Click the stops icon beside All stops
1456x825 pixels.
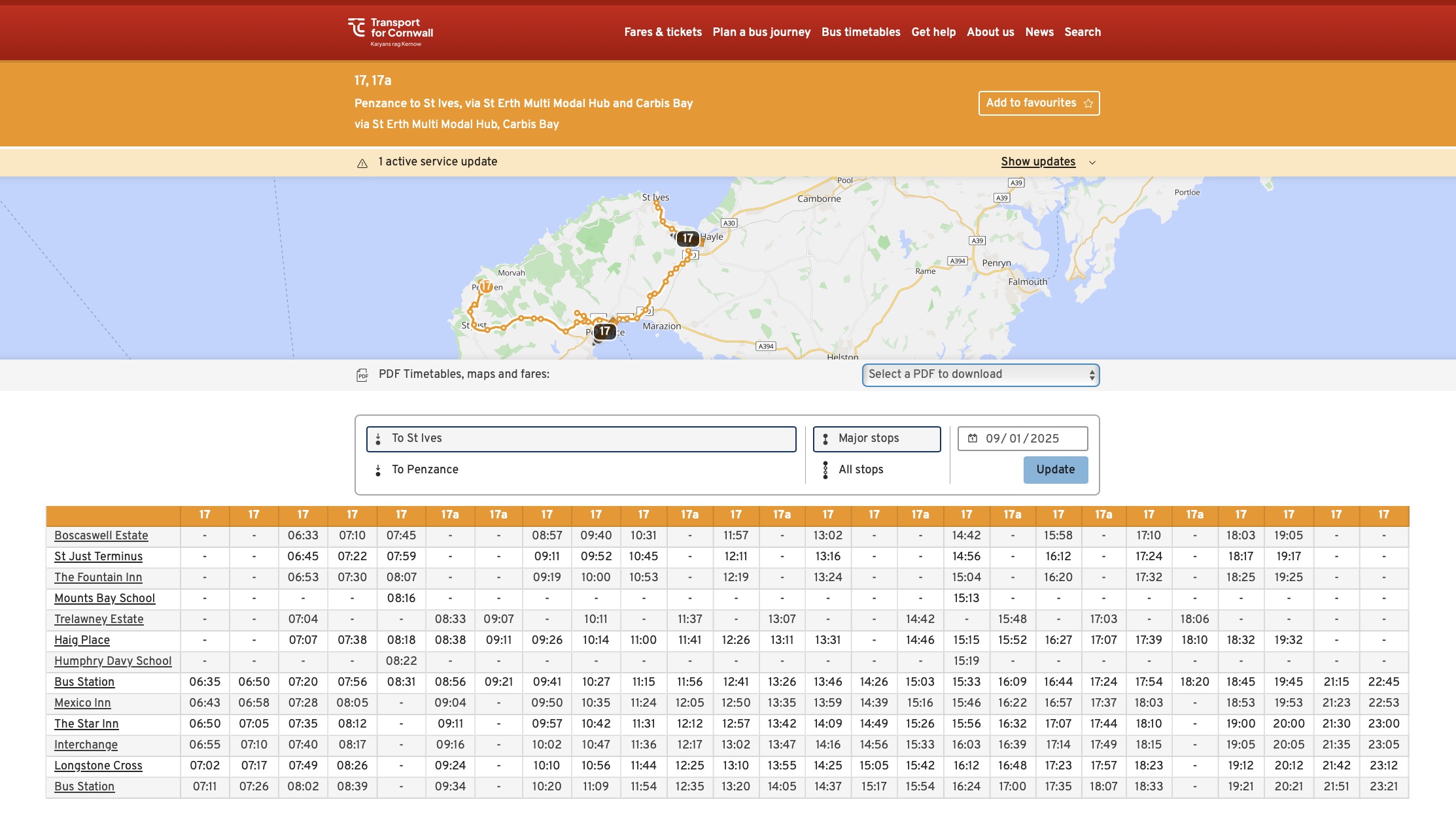[x=825, y=469]
